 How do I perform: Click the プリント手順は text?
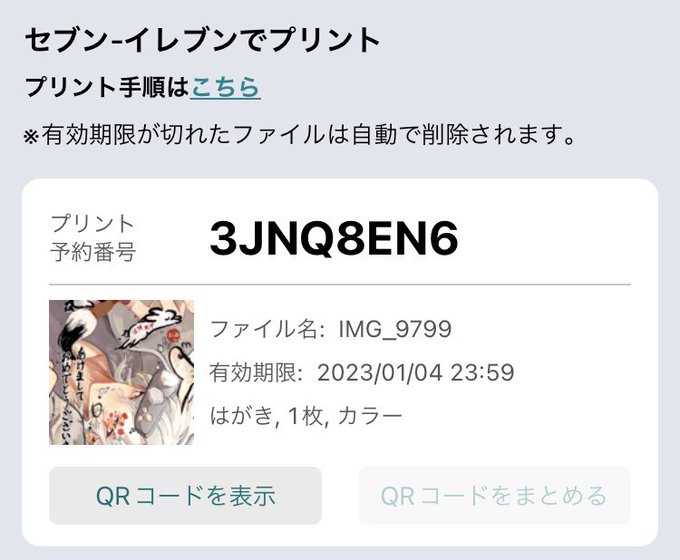[x=107, y=87]
